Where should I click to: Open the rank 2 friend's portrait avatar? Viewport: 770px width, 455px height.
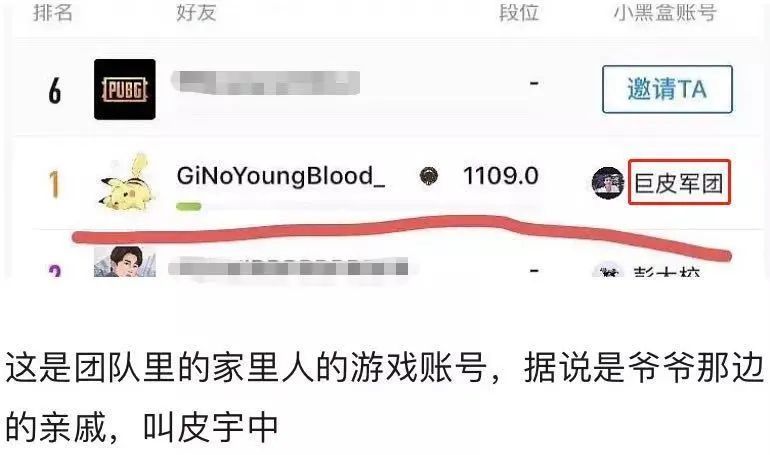pos(125,262)
